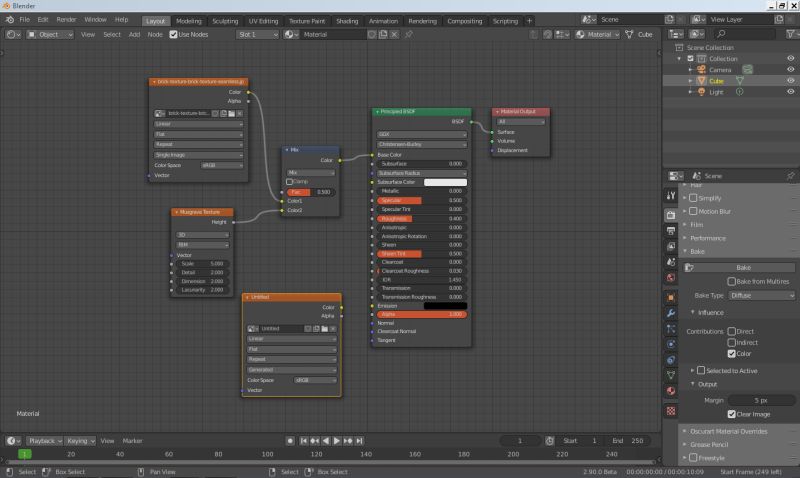The width and height of the screenshot is (800, 478).
Task: Open the Object Data properties tab icon
Action: point(671,375)
